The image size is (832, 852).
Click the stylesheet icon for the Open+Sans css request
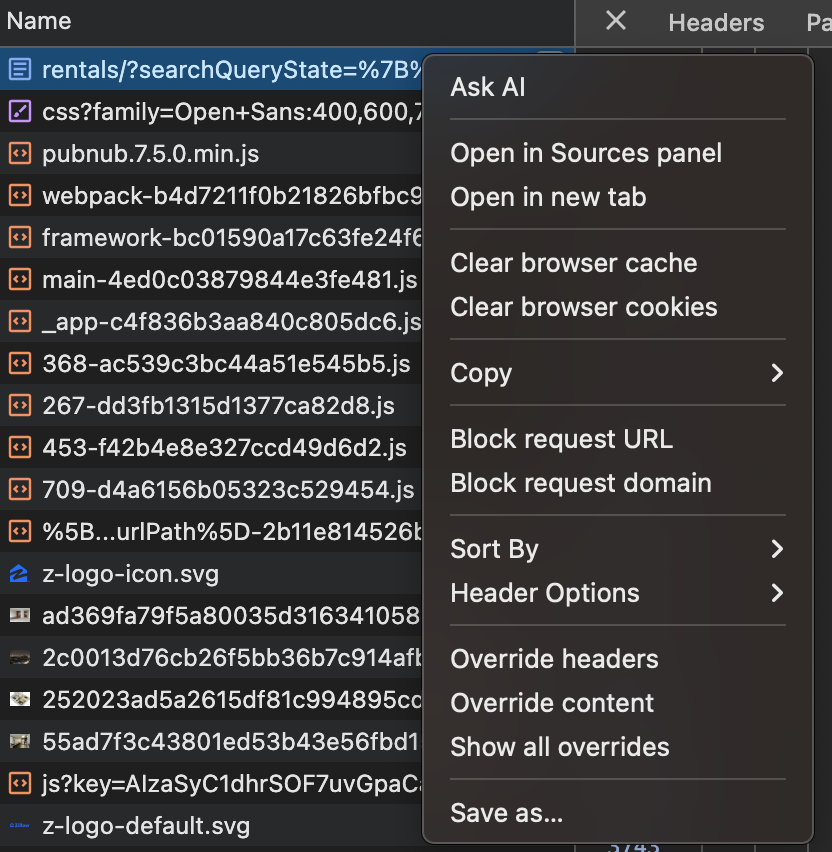tap(19, 111)
